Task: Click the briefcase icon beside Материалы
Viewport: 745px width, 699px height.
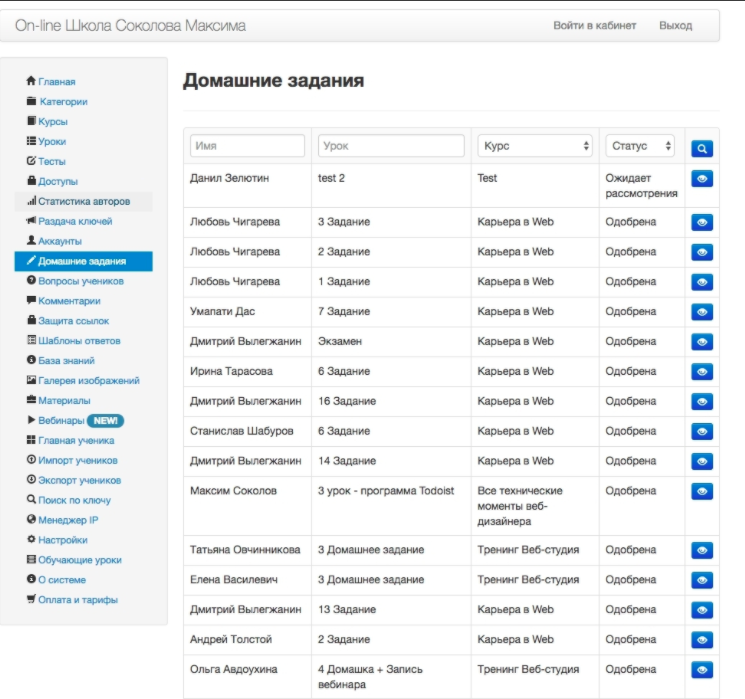Action: click(x=31, y=400)
